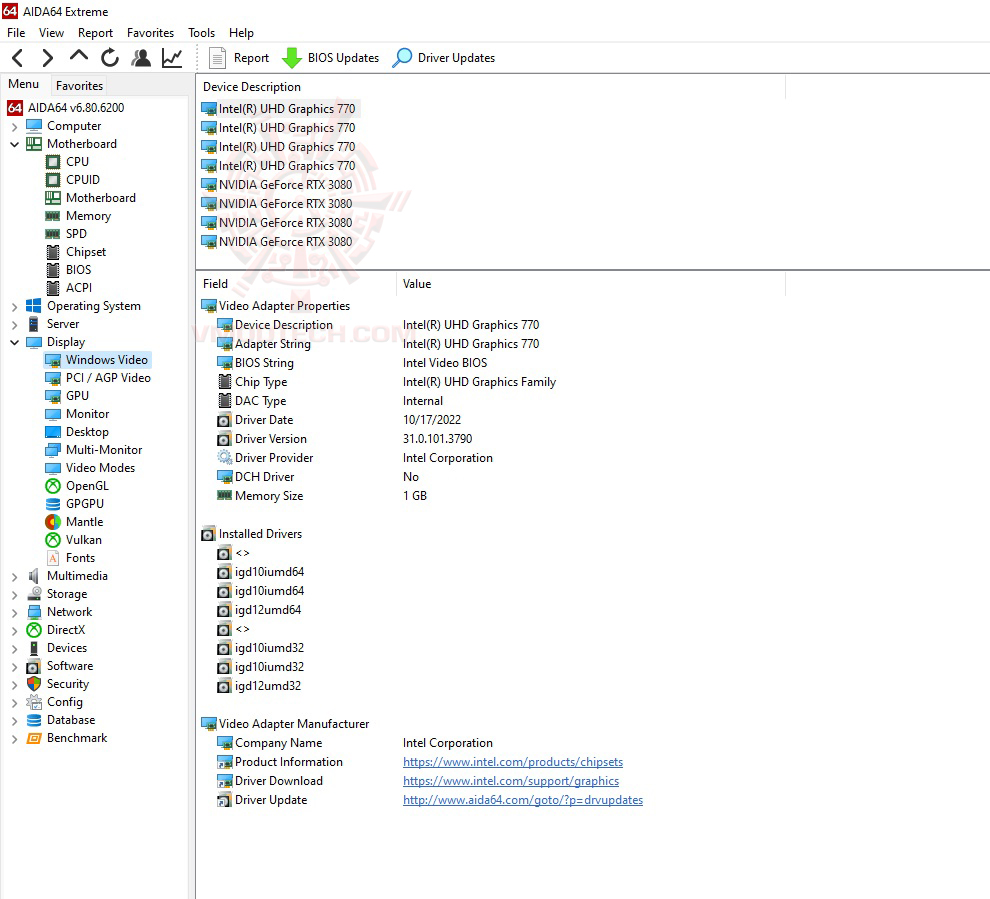Open the File menu

coord(16,33)
